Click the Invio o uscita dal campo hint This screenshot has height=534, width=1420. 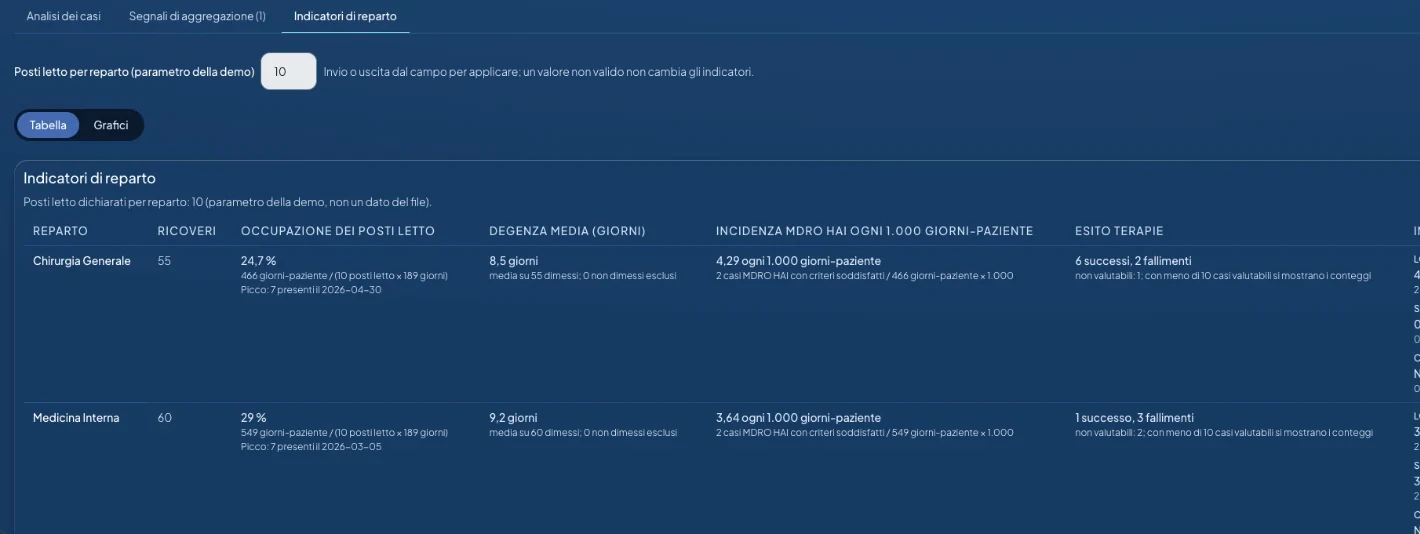pyautogui.click(x=538, y=72)
